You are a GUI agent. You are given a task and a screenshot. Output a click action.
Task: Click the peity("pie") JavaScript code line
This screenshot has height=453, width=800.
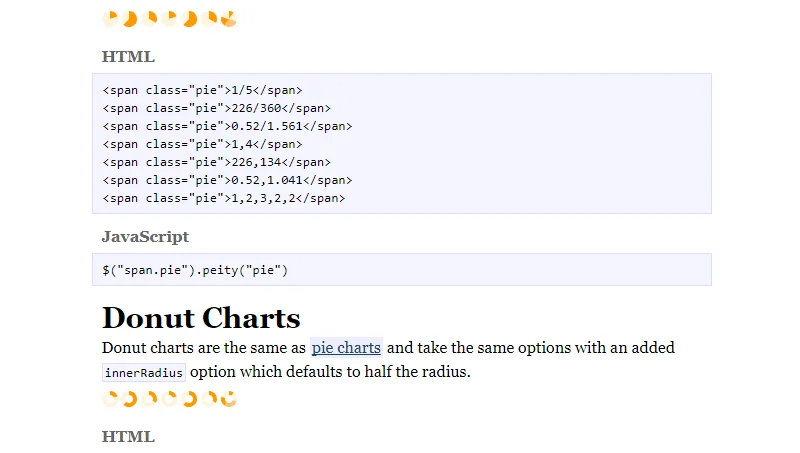pos(194,270)
